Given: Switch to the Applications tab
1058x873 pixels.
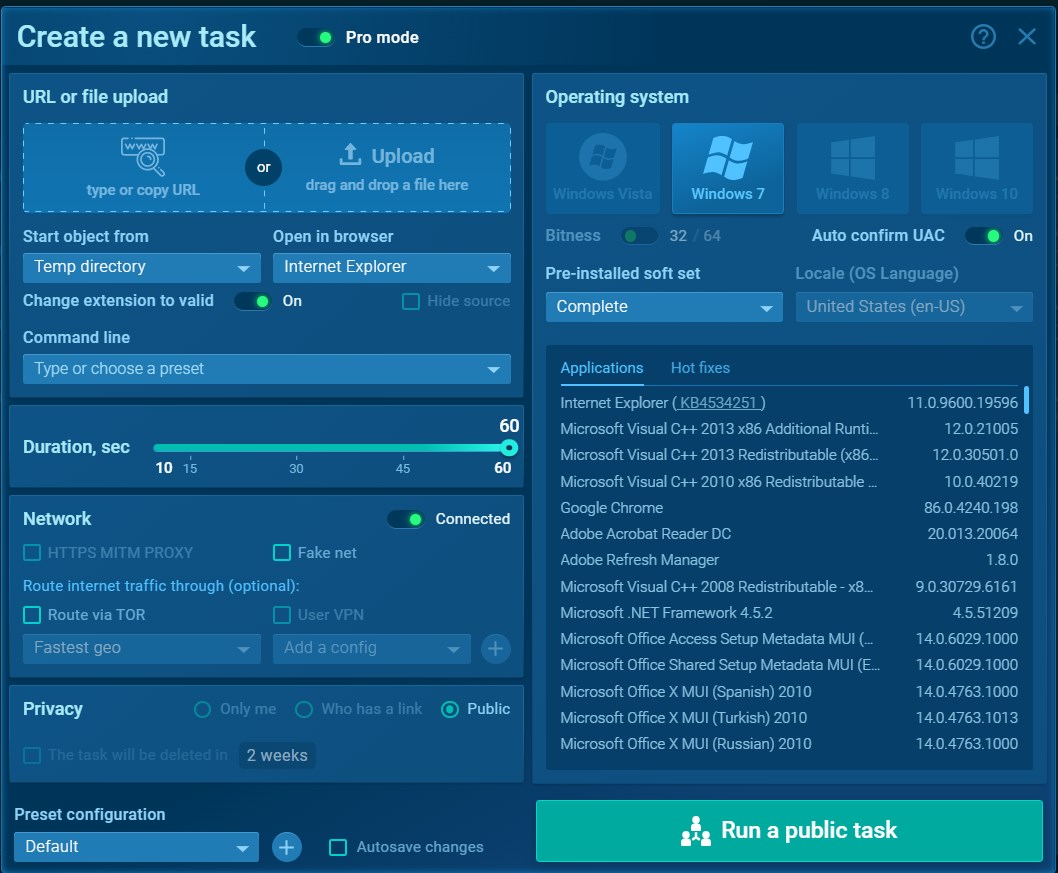Looking at the screenshot, I should tap(601, 368).
